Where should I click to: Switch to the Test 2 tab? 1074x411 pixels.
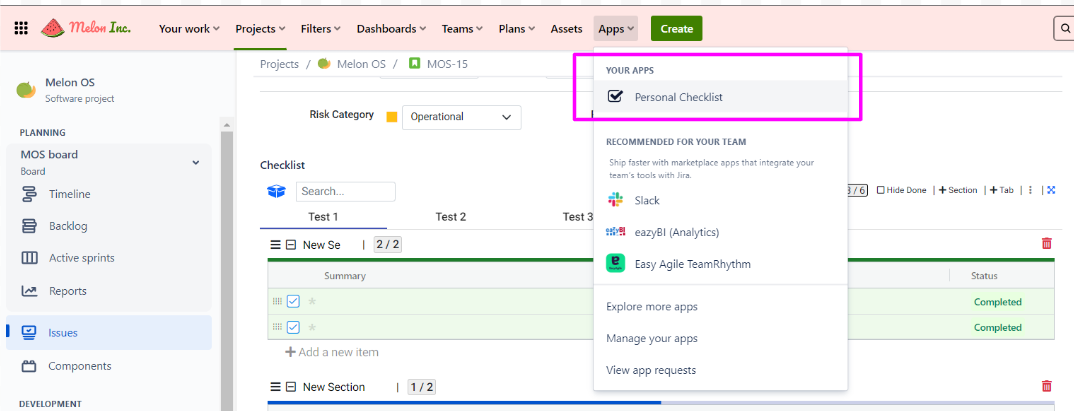point(450,217)
